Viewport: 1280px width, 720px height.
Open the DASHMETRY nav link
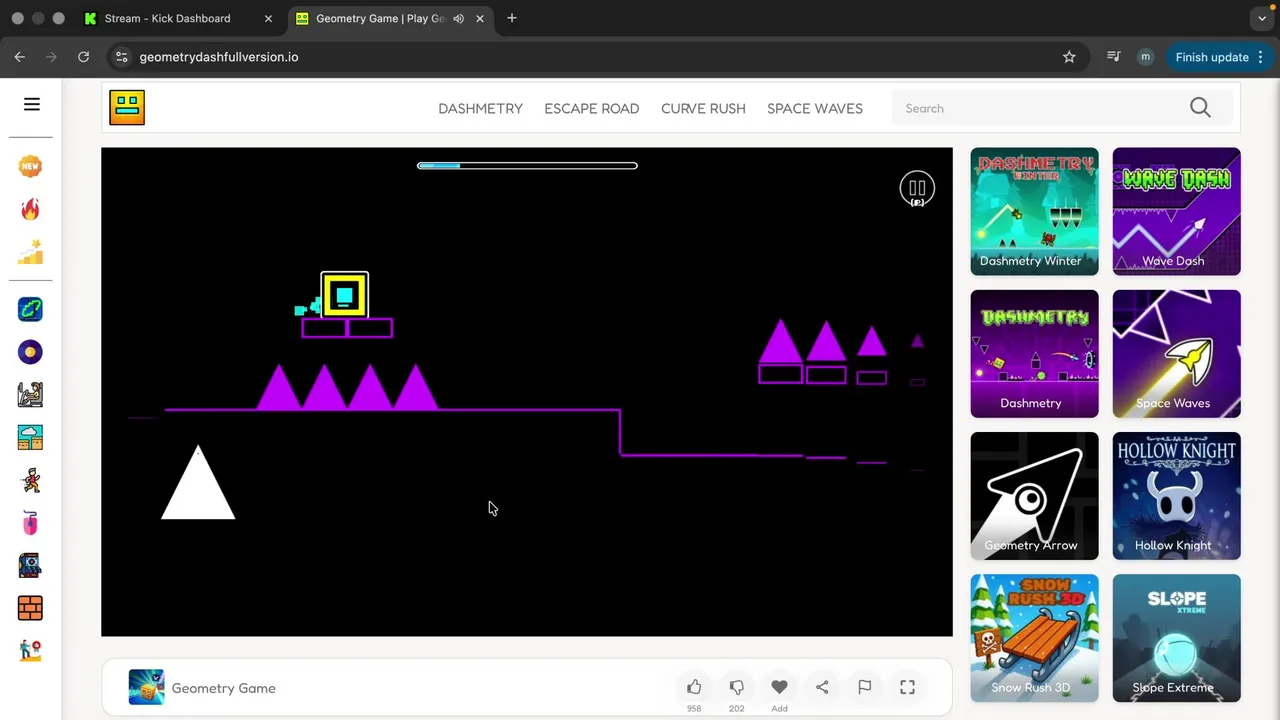tap(480, 108)
